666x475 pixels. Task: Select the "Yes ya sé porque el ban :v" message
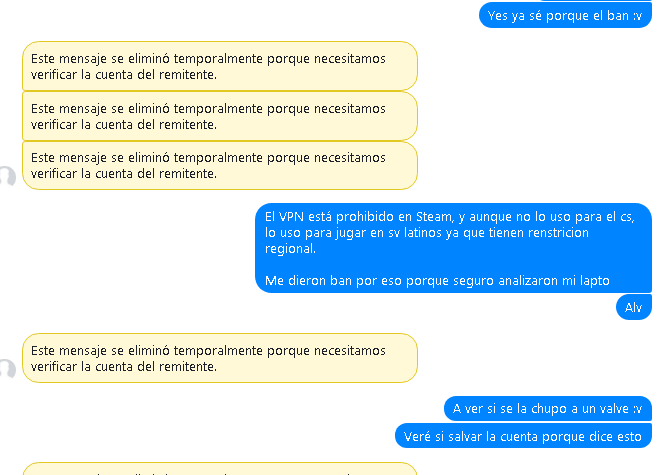[565, 15]
